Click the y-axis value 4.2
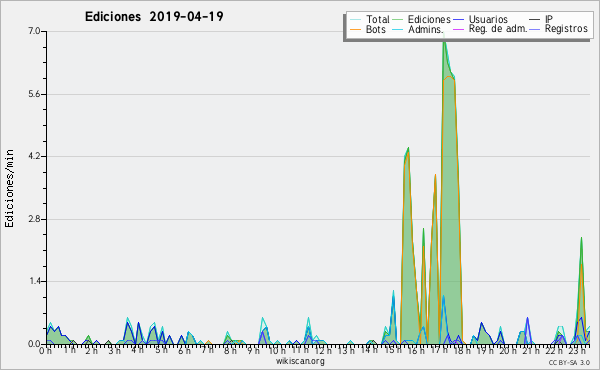600x370 pixels. (34, 156)
